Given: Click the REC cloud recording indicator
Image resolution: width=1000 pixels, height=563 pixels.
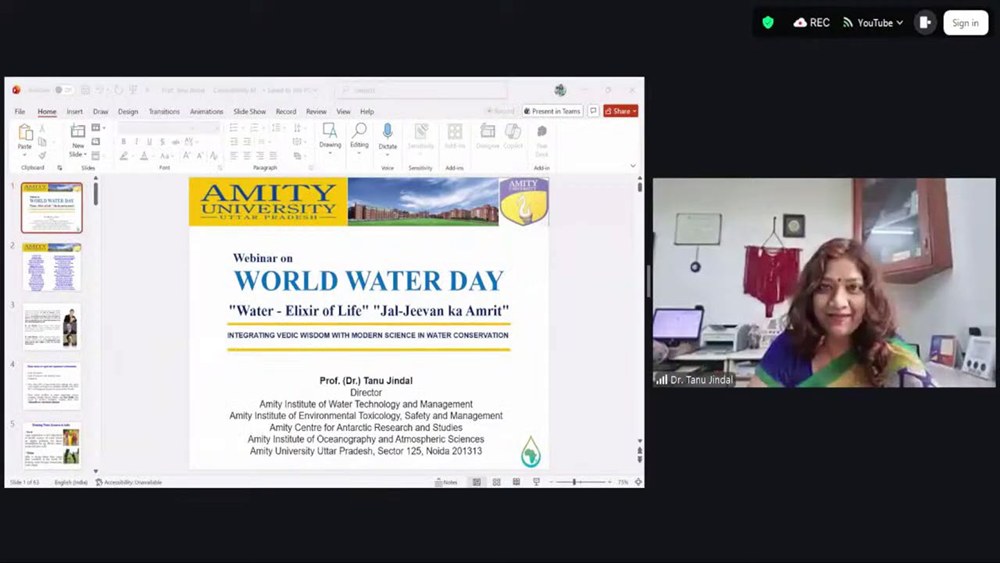Looking at the screenshot, I should pyautogui.click(x=811, y=23).
